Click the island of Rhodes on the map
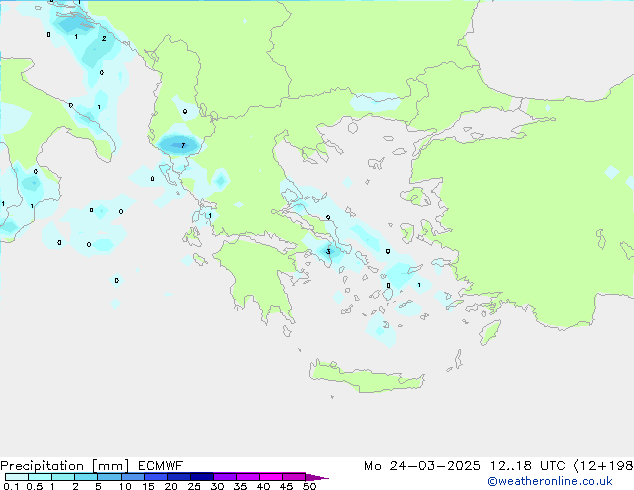Viewport: 634px width, 490px height. click(490, 332)
